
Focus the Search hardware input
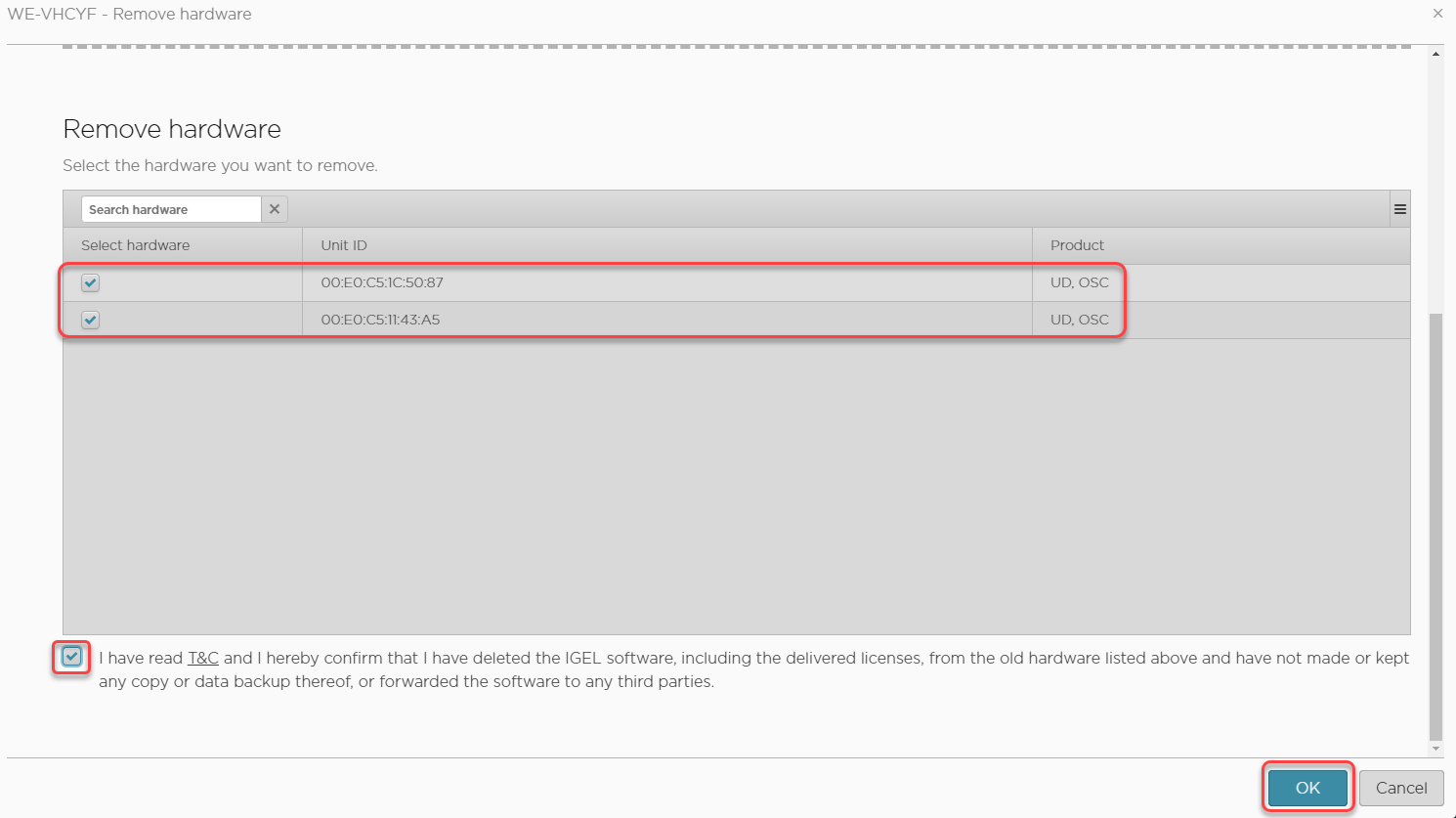pyautogui.click(x=171, y=209)
